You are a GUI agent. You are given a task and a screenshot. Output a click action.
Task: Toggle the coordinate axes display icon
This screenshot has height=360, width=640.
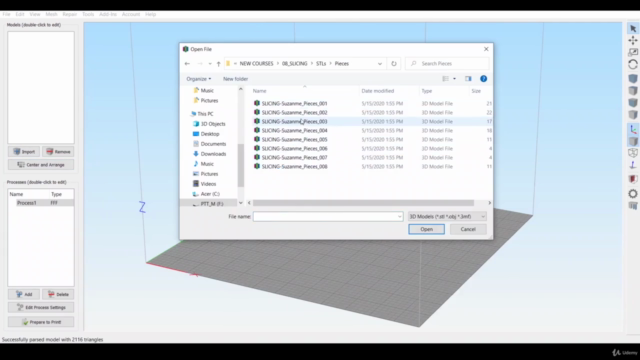[633, 130]
